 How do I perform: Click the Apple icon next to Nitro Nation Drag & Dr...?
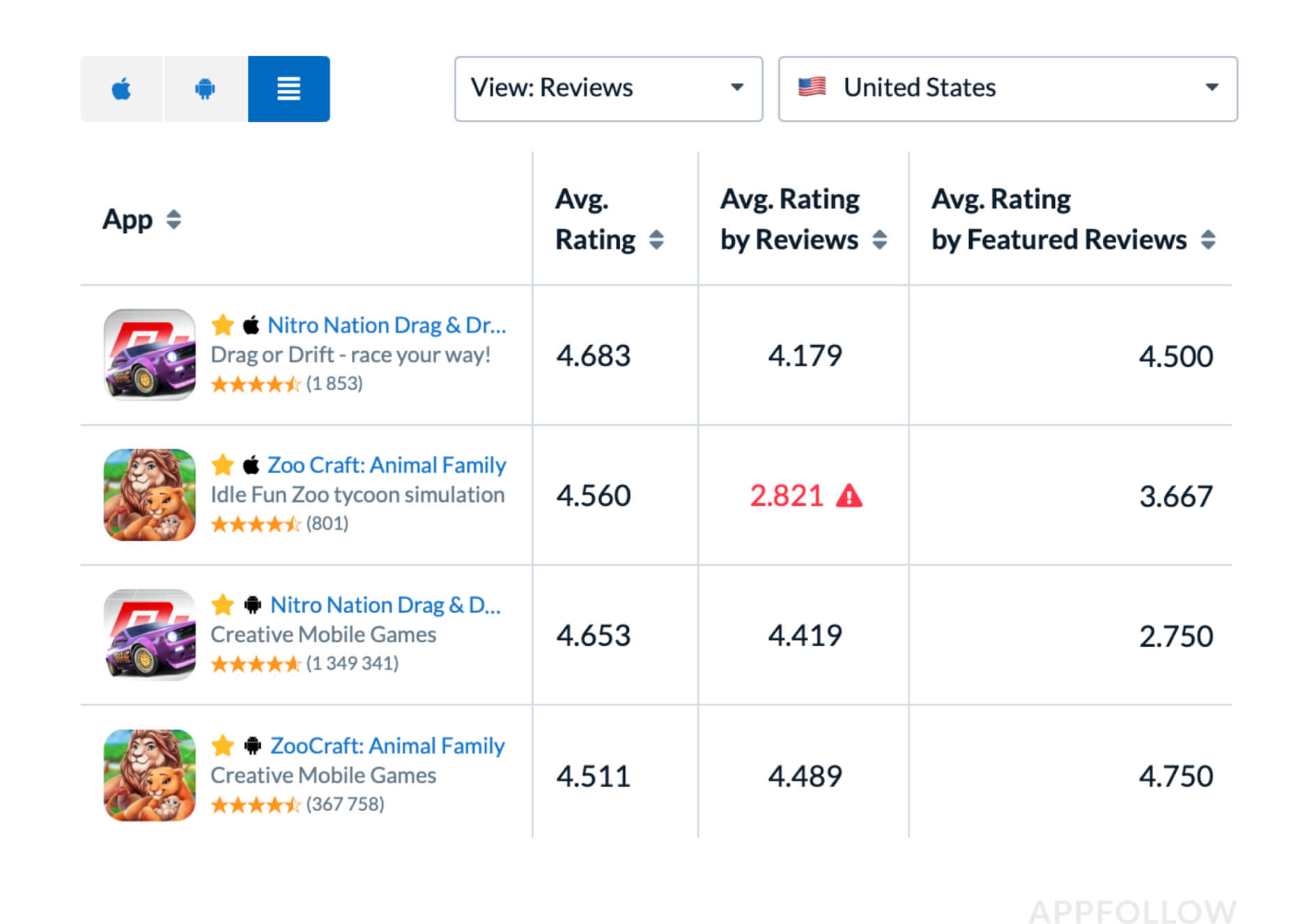point(252,325)
